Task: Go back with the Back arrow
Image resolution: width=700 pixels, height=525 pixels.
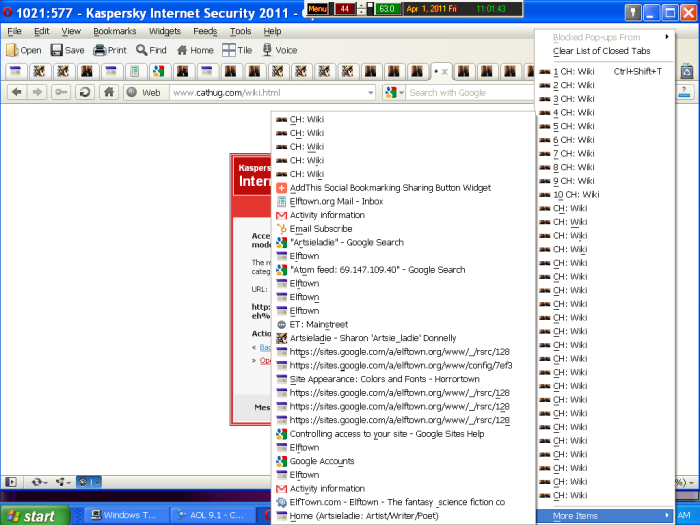Action: click(x=17, y=92)
